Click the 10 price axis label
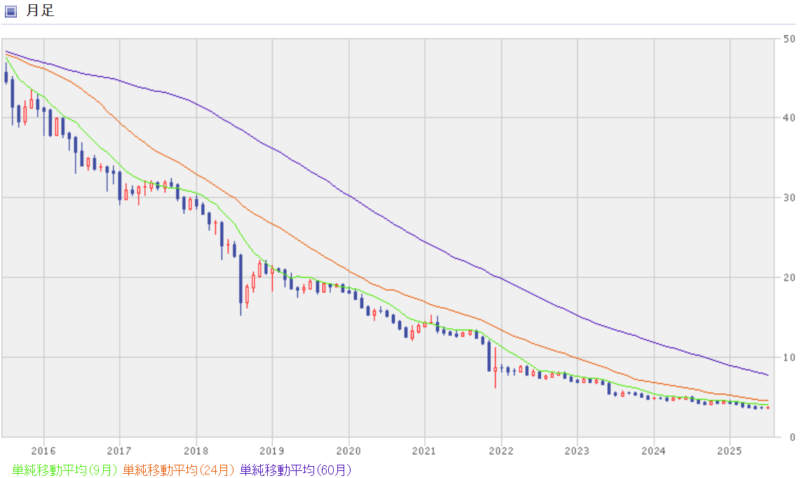 coord(789,358)
